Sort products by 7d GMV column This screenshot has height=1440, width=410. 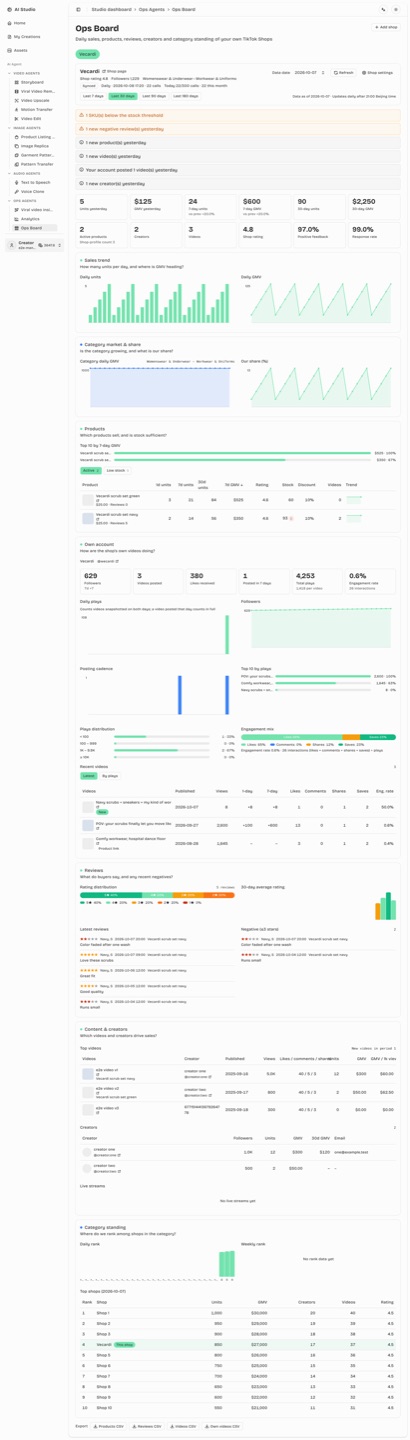(x=233, y=485)
